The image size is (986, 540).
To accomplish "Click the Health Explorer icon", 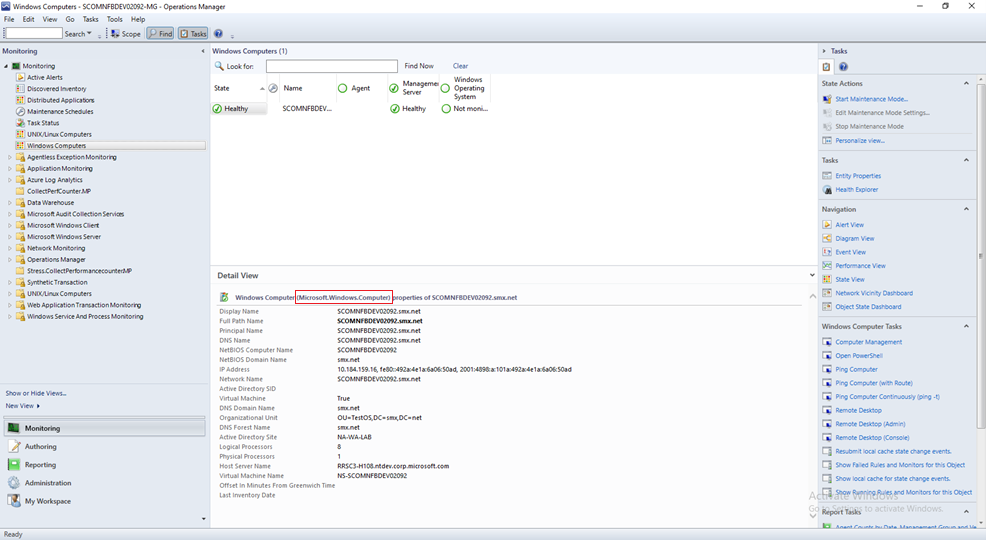I will click(x=827, y=190).
